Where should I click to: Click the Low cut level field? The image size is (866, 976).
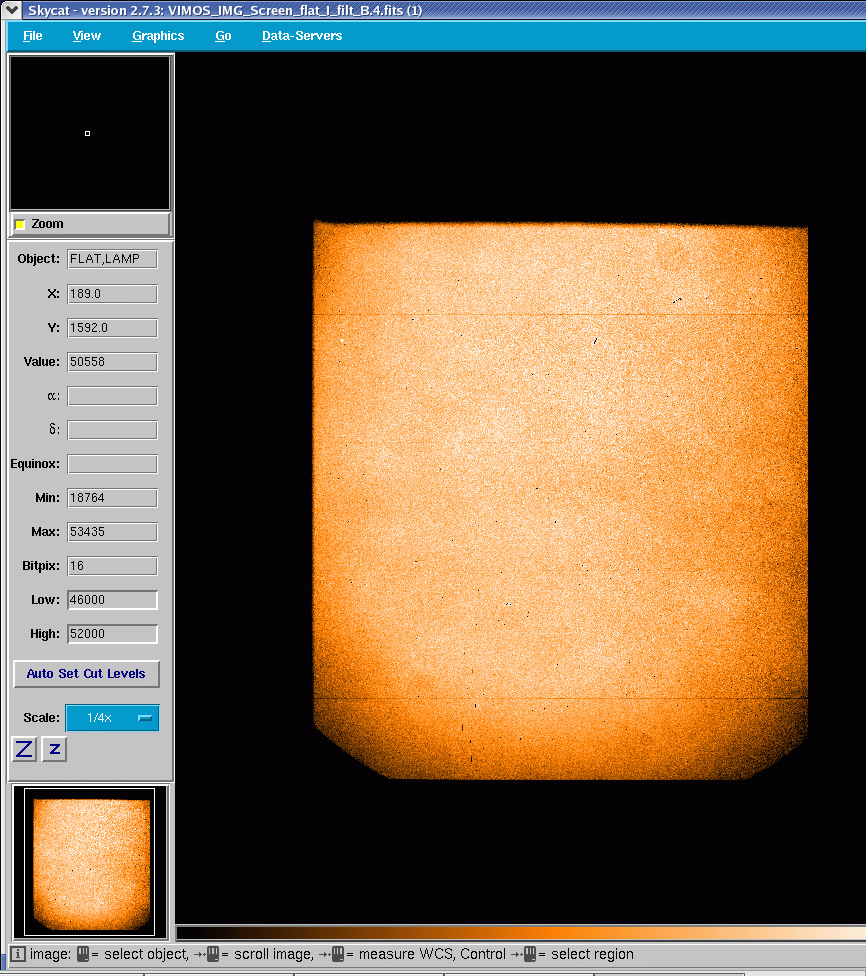click(113, 600)
